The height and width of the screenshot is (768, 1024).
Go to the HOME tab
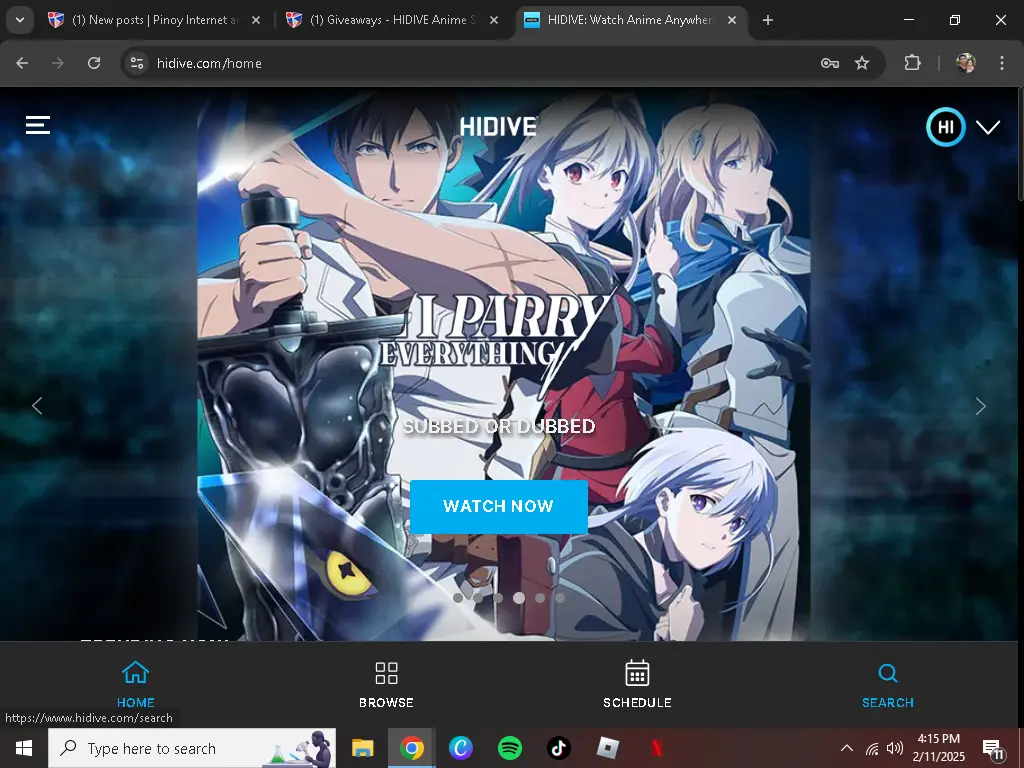(x=136, y=684)
